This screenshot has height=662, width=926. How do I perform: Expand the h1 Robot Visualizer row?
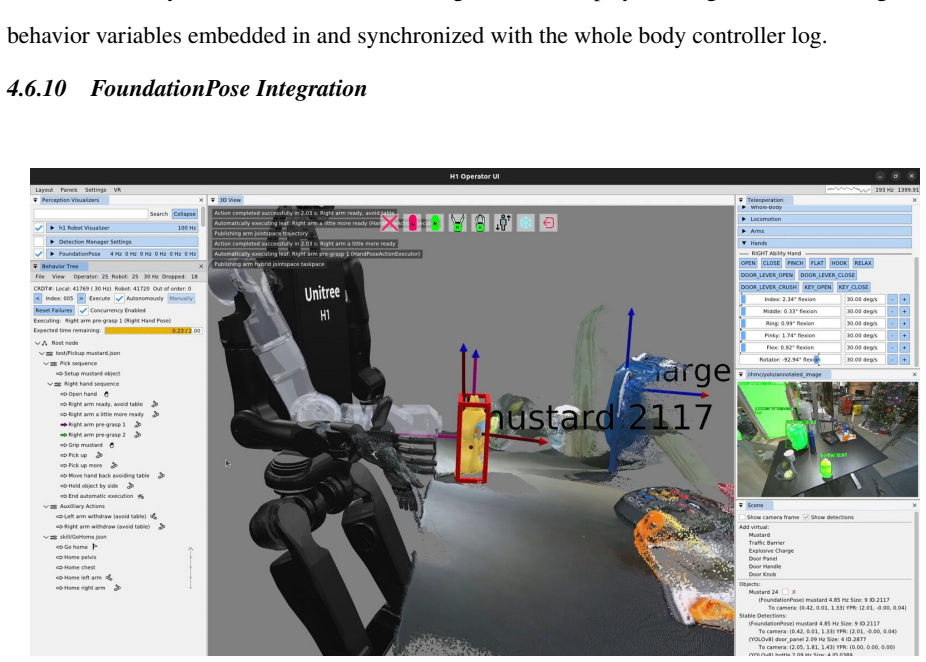pyautogui.click(x=52, y=227)
